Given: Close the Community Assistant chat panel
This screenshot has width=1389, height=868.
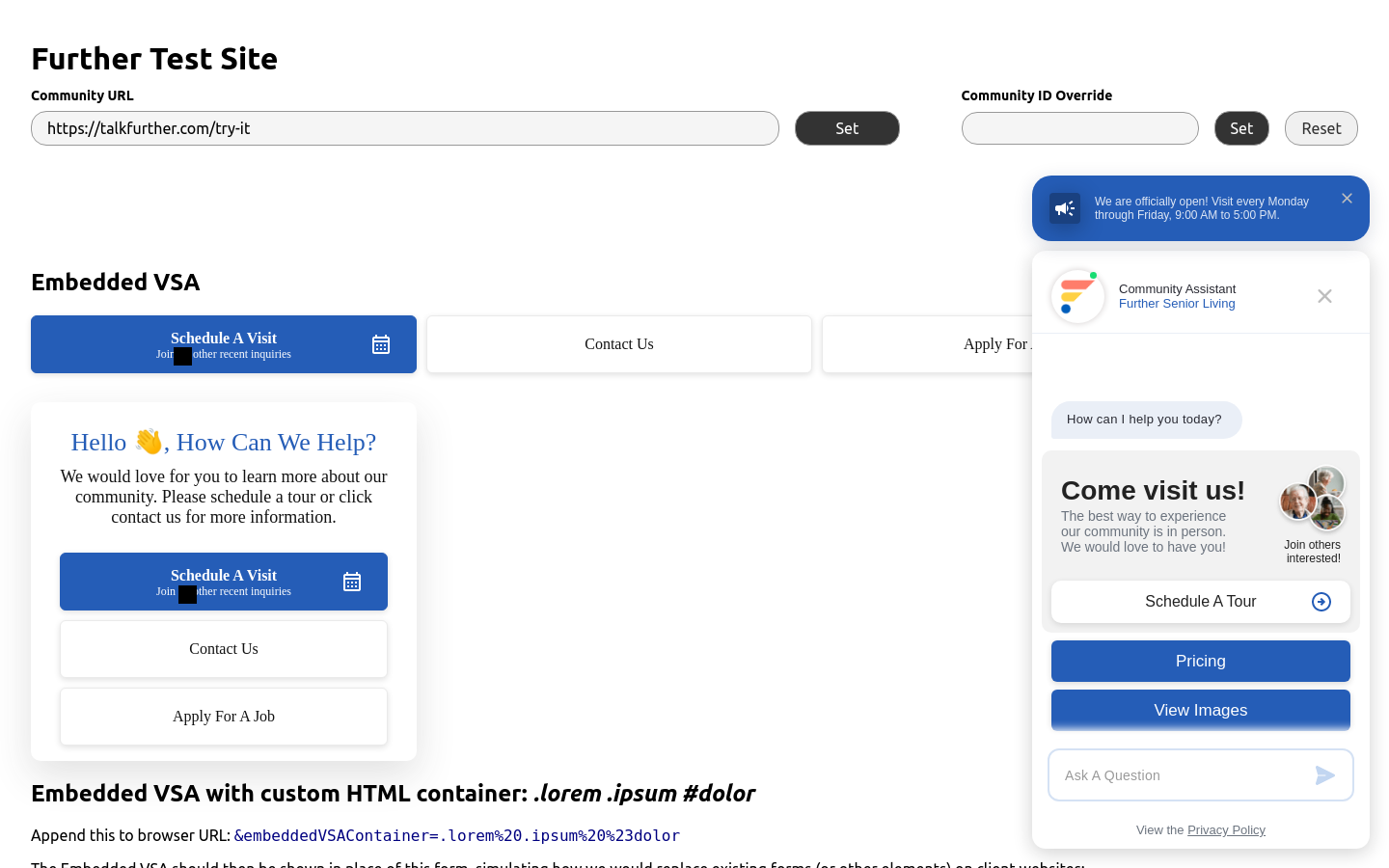Looking at the screenshot, I should (x=1324, y=296).
